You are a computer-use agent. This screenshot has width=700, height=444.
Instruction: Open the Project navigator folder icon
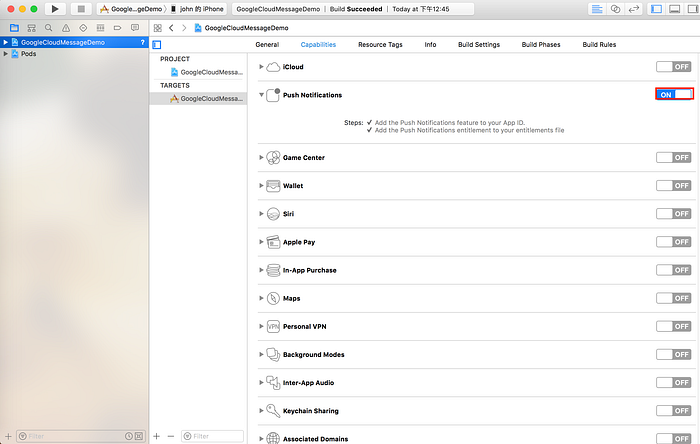coord(14,28)
